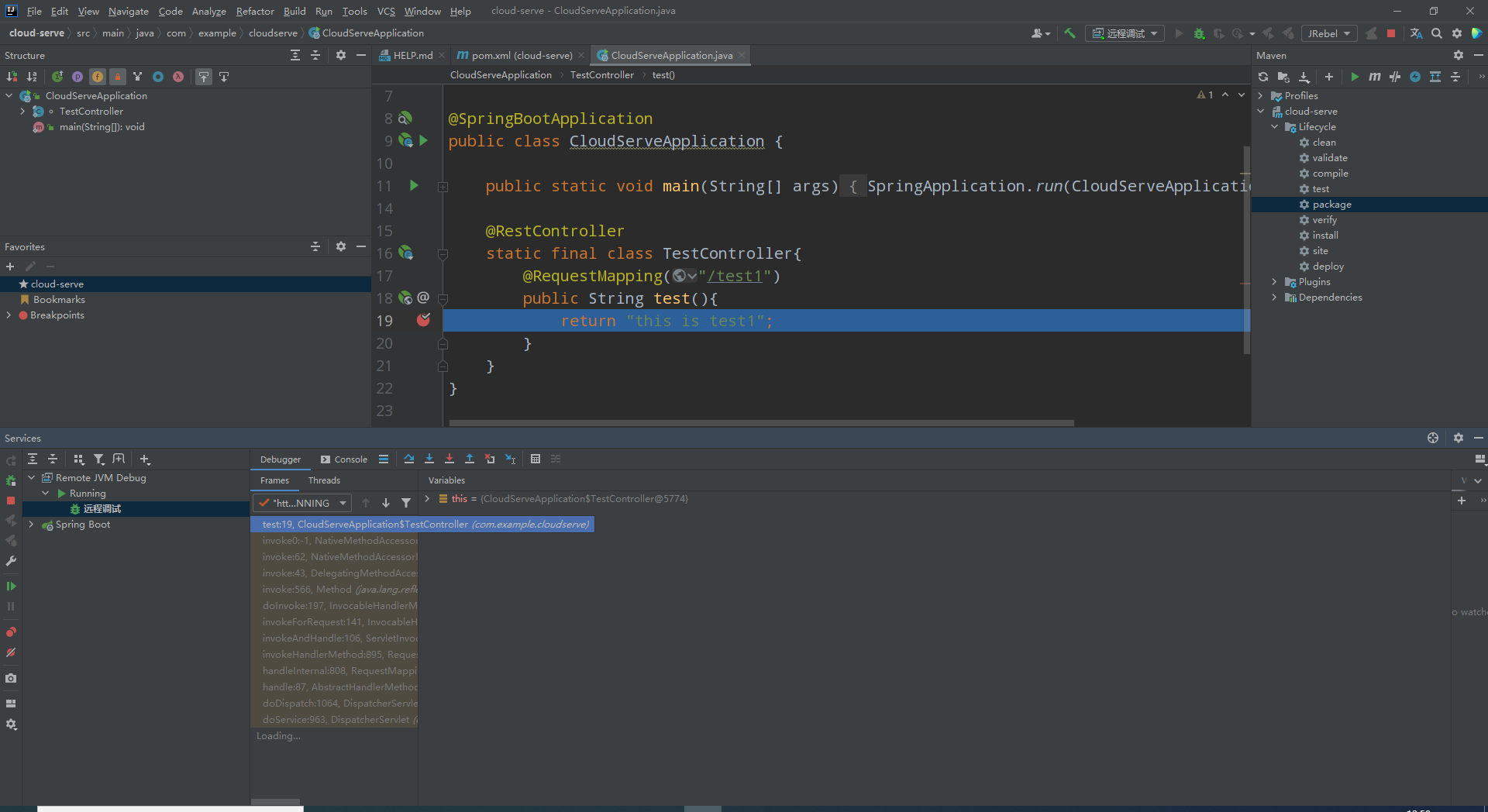Click Add to Favorites plus icon
Screen dimensions: 1488x812
pos(10,267)
